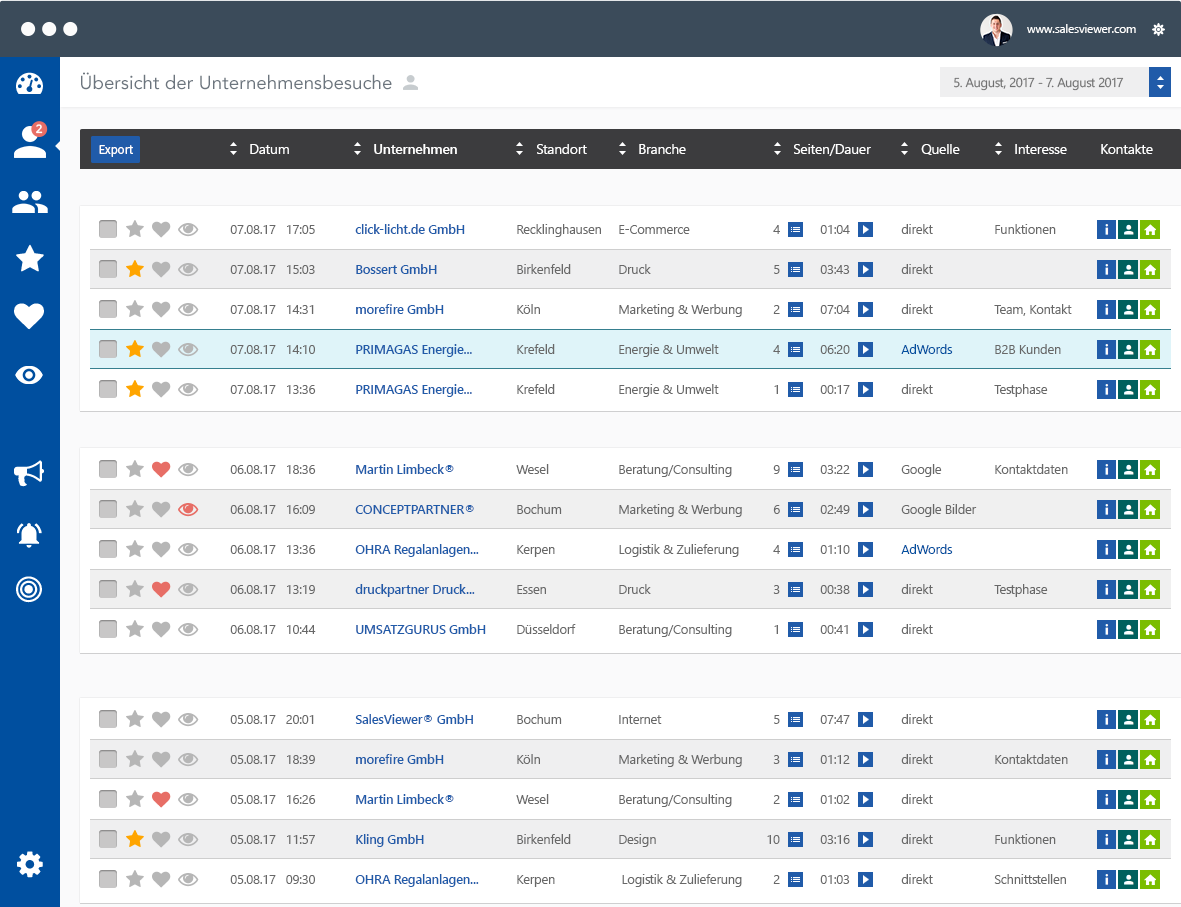Screen dimensions: 1181x907
Task: Open the dashboard speedometer icon in sidebar
Action: [x=29, y=84]
